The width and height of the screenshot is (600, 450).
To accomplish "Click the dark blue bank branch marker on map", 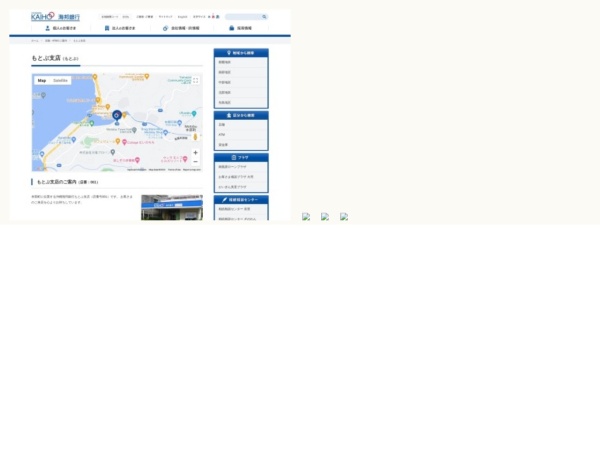I will click(x=117, y=116).
